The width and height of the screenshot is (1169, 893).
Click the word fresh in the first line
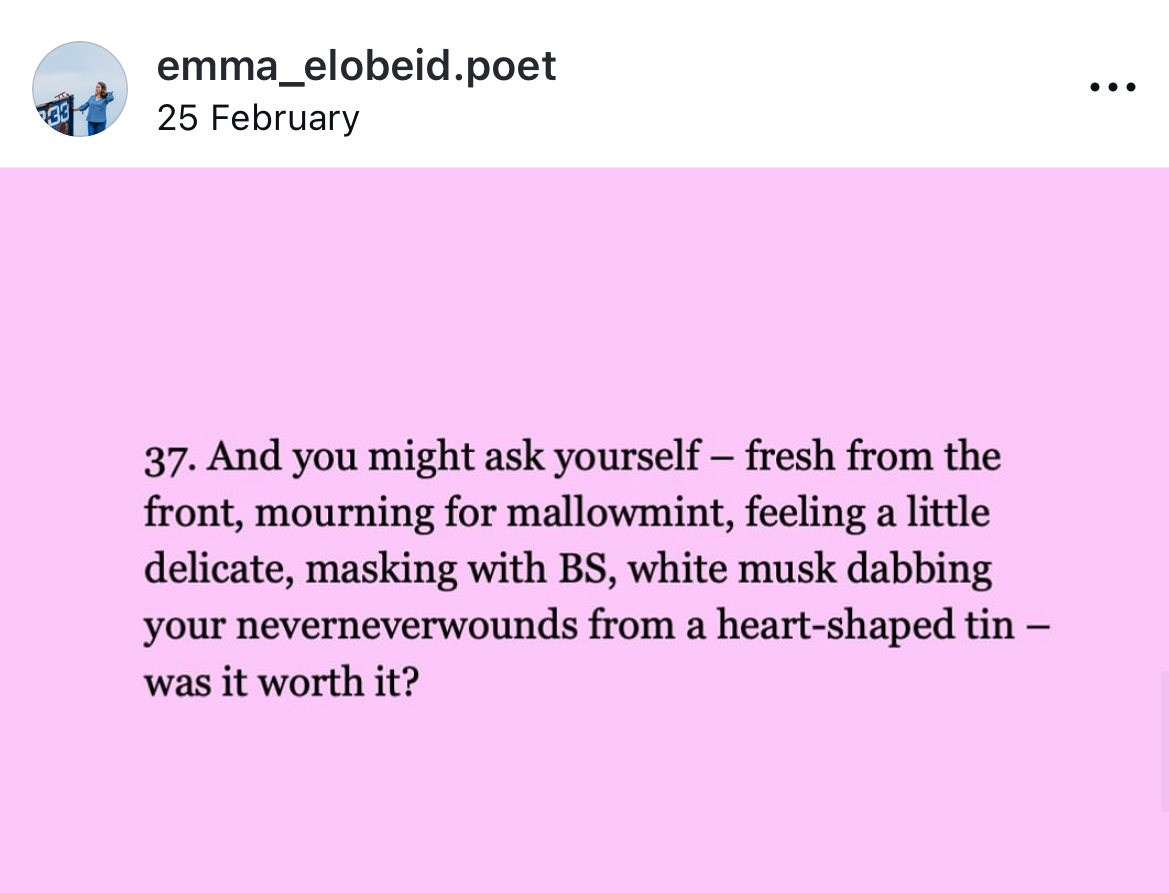[789, 458]
